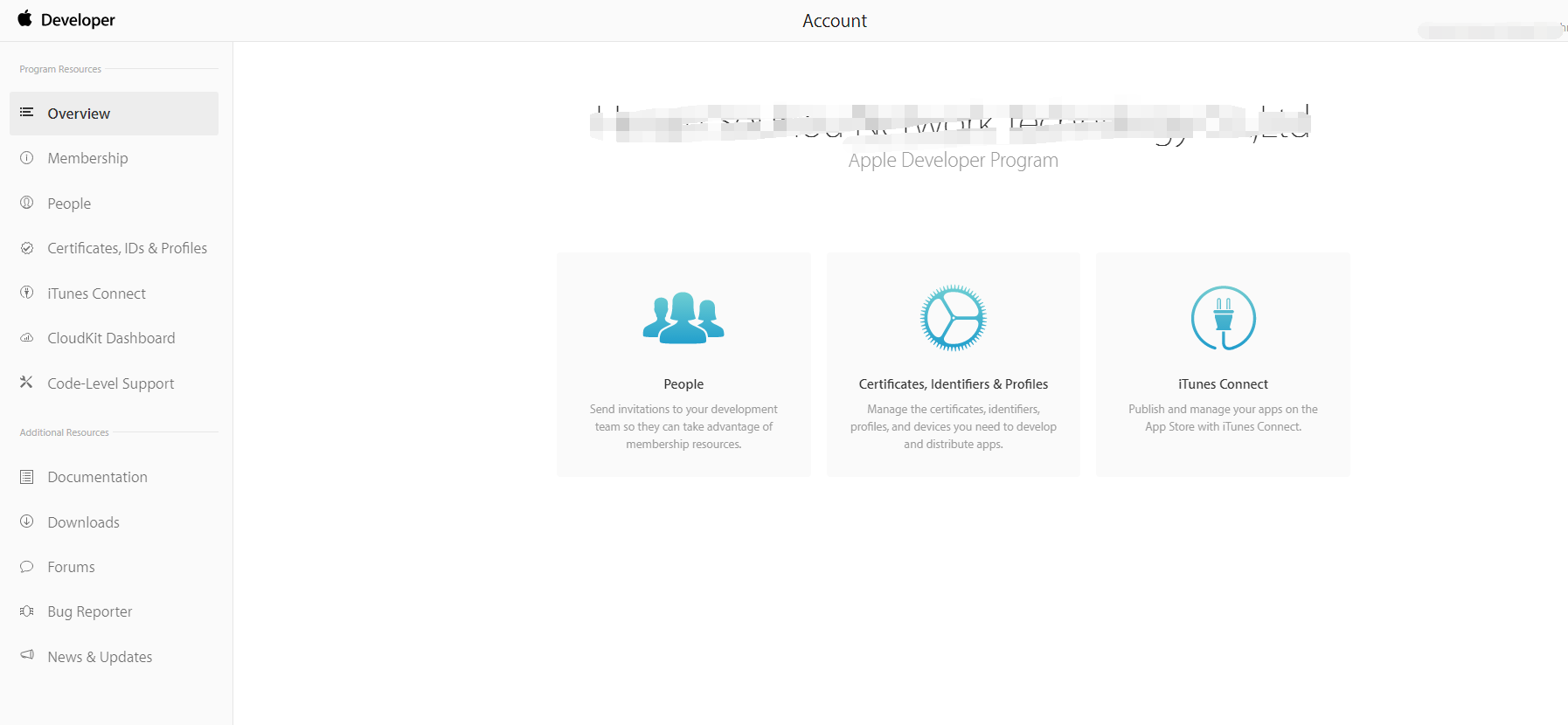Click the Forums speech bubble icon

point(27,567)
